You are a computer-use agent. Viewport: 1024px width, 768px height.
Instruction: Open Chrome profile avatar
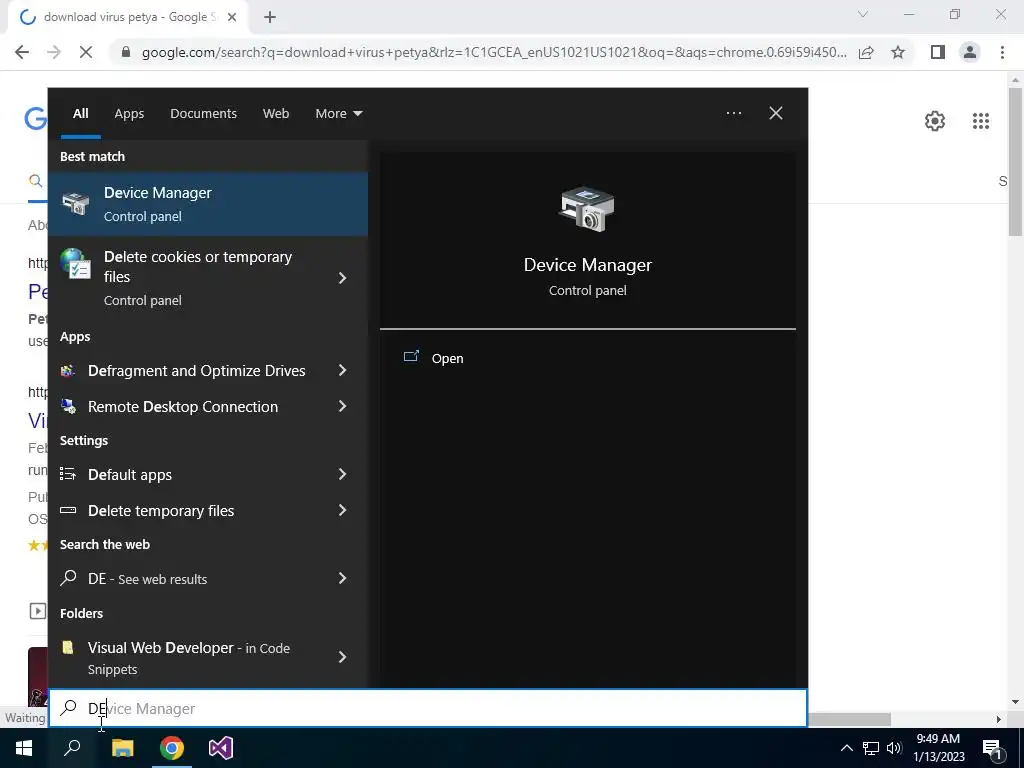[x=970, y=52]
